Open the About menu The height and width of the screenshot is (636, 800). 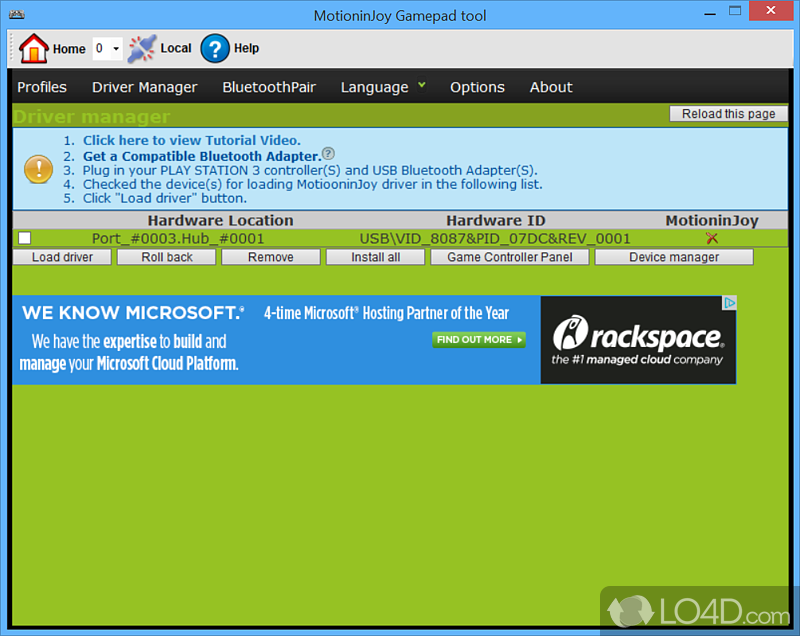pyautogui.click(x=551, y=87)
